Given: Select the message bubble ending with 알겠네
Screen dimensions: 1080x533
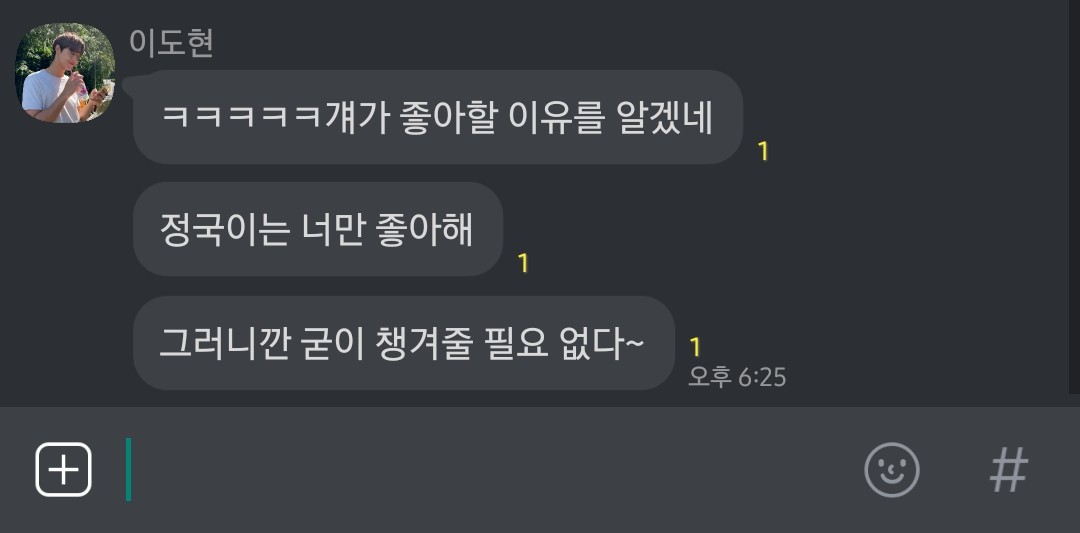Looking at the screenshot, I should point(438,117).
